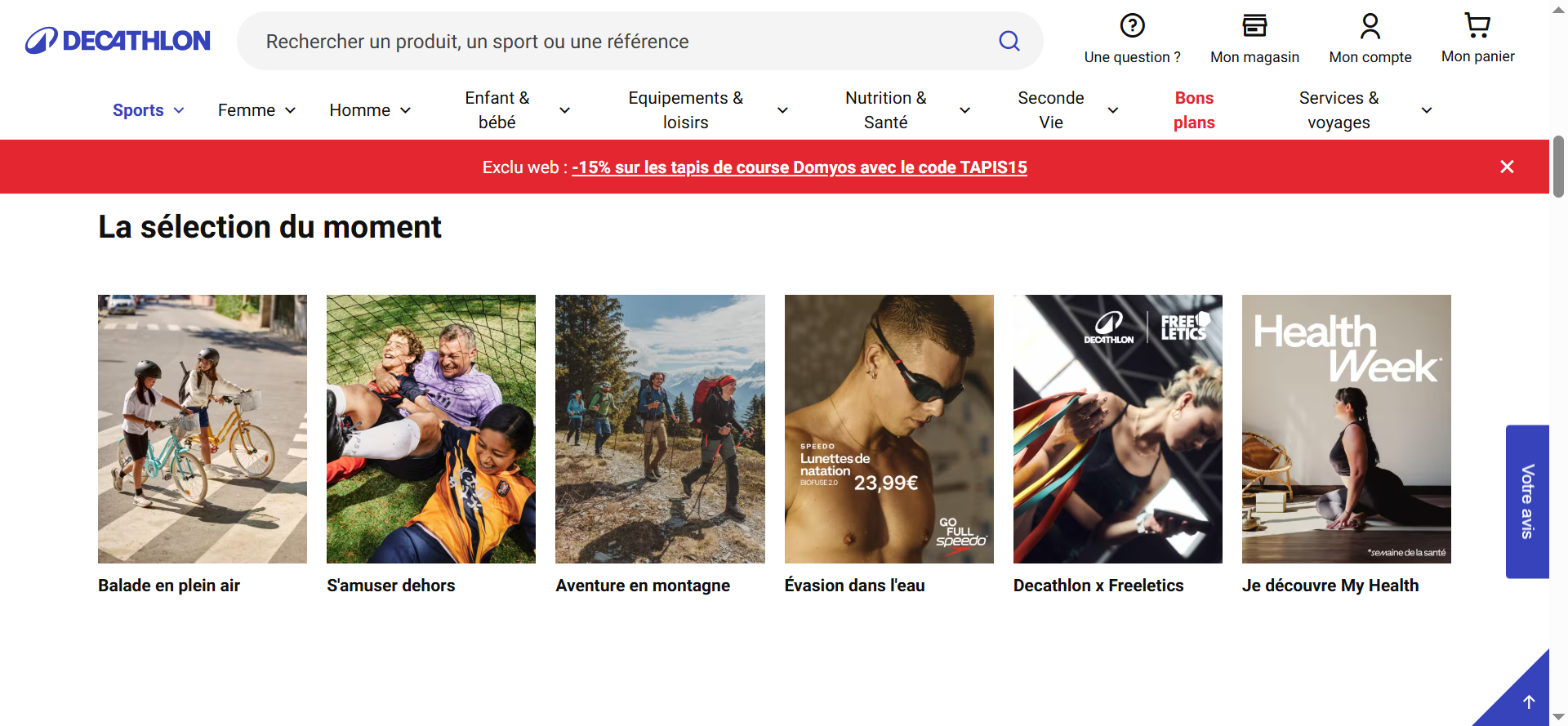Viewport: 1568px width, 726px height.
Task: Open the Sports menu label
Action: coord(138,110)
